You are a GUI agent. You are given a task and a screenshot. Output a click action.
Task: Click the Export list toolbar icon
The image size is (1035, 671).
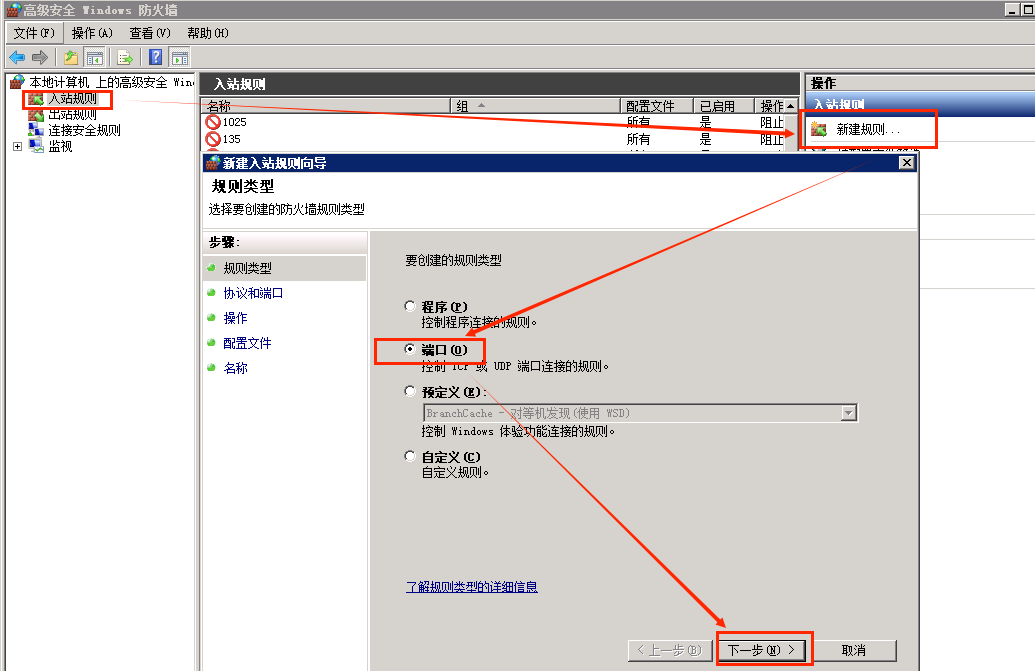point(125,57)
